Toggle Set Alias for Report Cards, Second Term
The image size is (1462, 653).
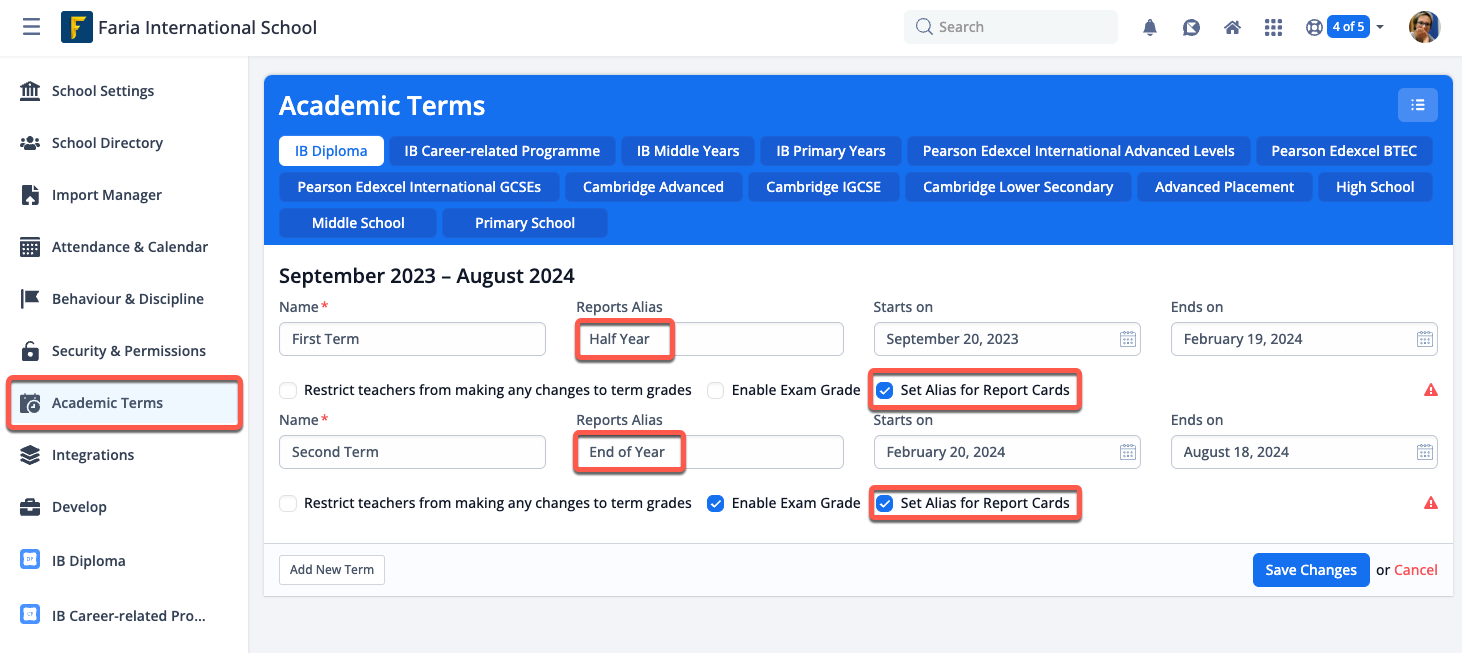(x=884, y=503)
